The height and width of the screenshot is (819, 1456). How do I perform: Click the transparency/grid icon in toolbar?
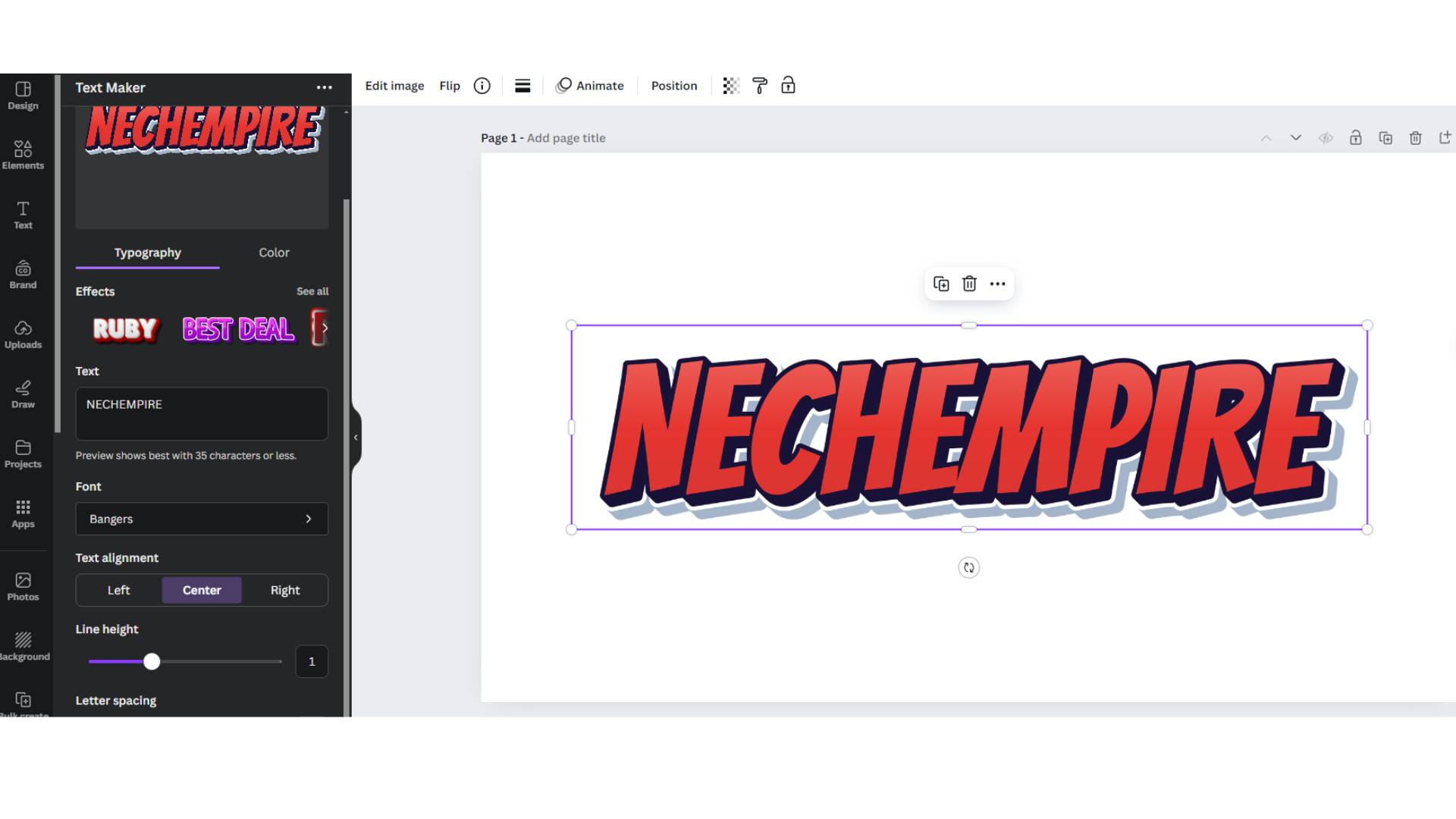(729, 86)
